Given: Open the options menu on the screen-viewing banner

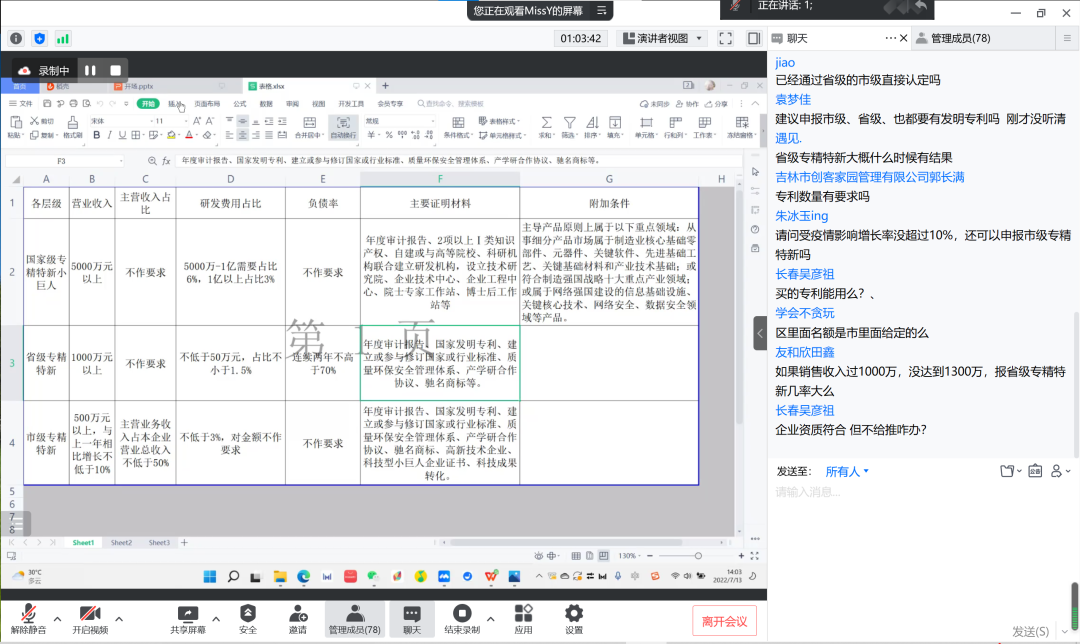Looking at the screenshot, I should coord(601,10).
